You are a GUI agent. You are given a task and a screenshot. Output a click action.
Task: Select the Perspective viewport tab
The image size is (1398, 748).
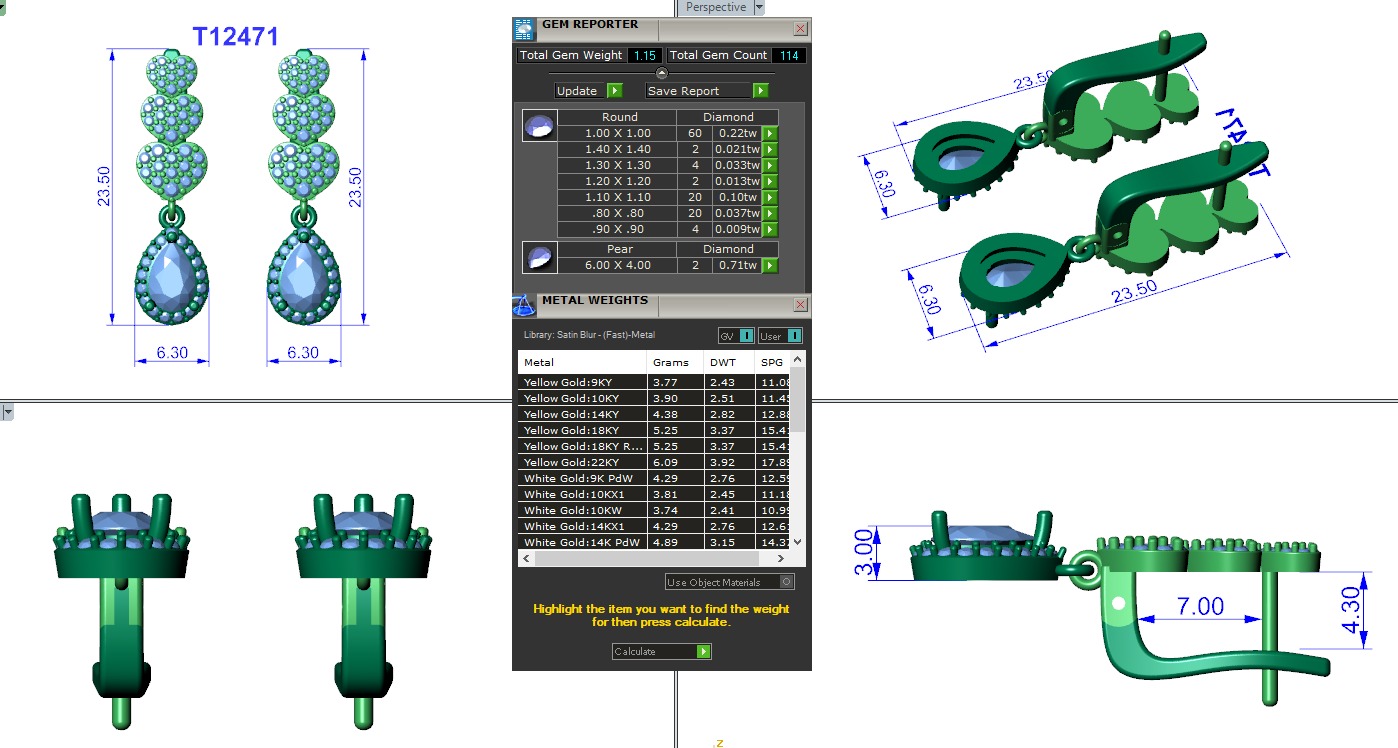tap(715, 7)
